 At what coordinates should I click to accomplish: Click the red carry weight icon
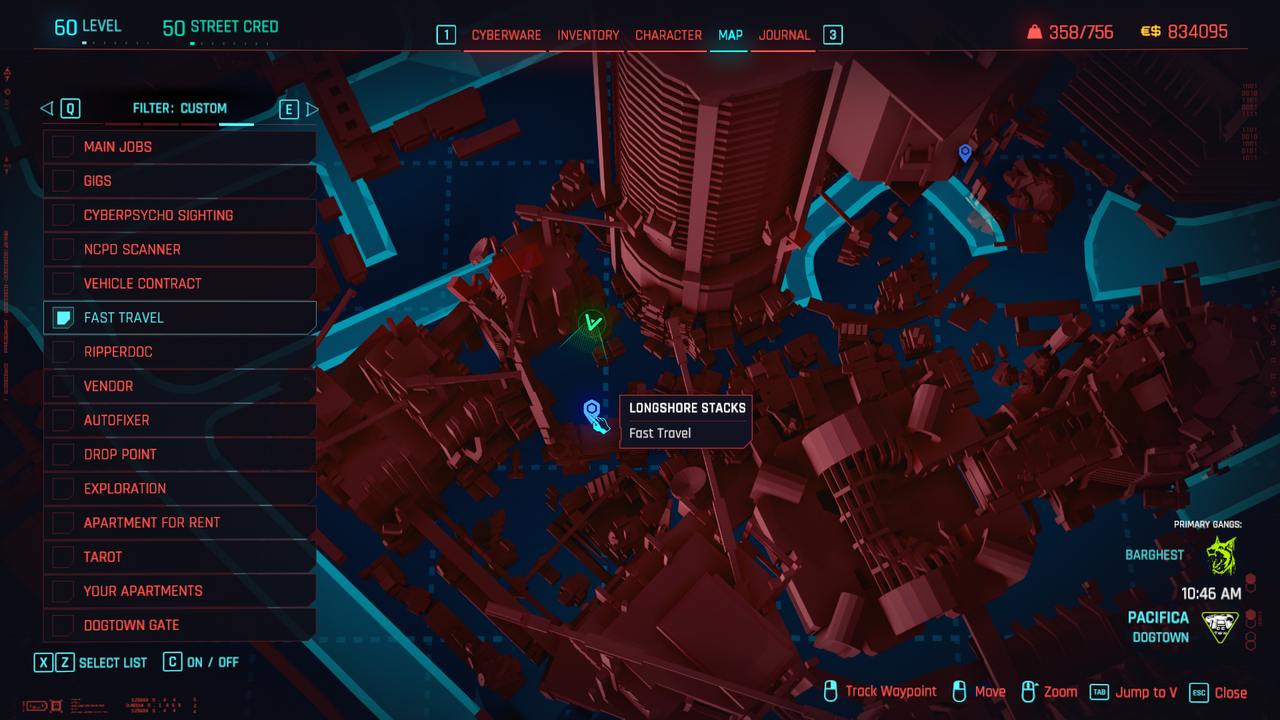click(x=1034, y=32)
